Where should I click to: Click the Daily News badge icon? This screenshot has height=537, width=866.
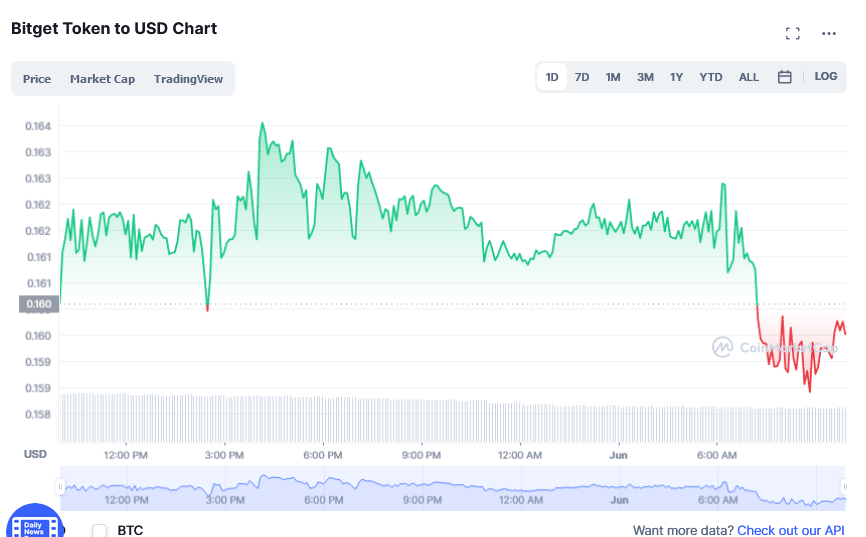[34, 522]
